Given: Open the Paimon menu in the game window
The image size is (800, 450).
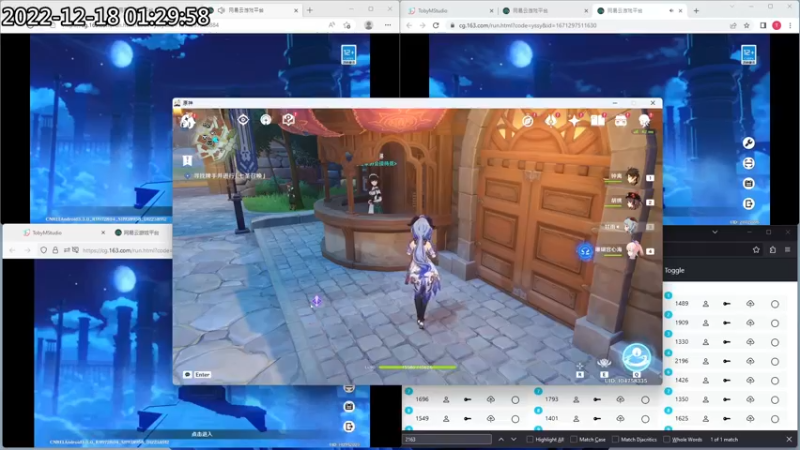Looking at the screenshot, I should pyautogui.click(x=187, y=121).
